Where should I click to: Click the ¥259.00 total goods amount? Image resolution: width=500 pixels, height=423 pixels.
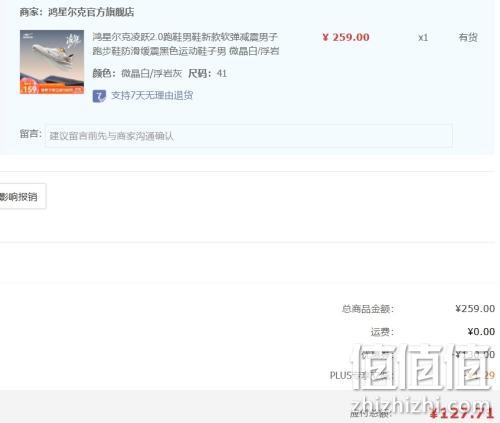[475, 309]
